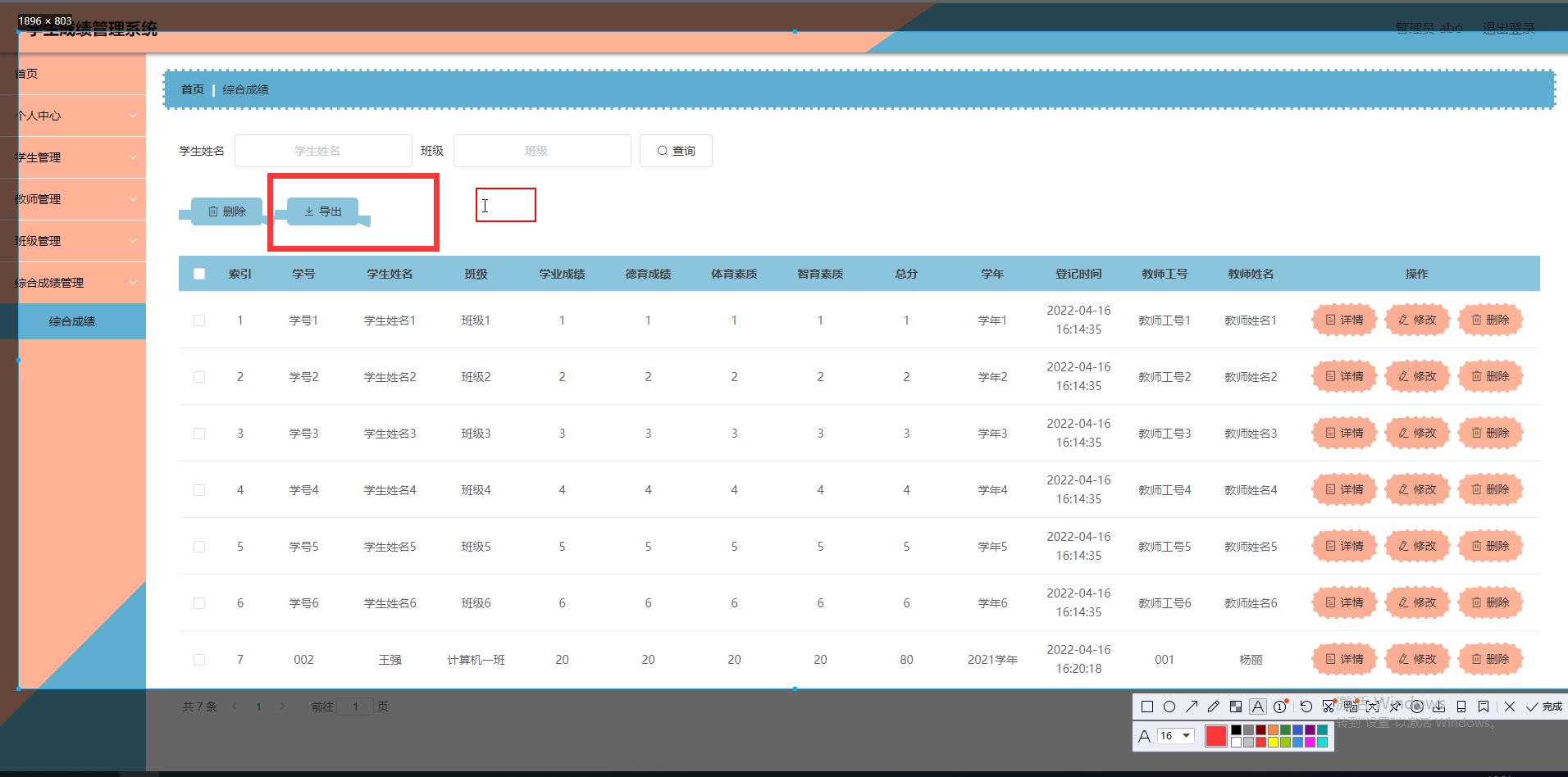
Task: Select the text annotation tool
Action: click(x=1258, y=707)
